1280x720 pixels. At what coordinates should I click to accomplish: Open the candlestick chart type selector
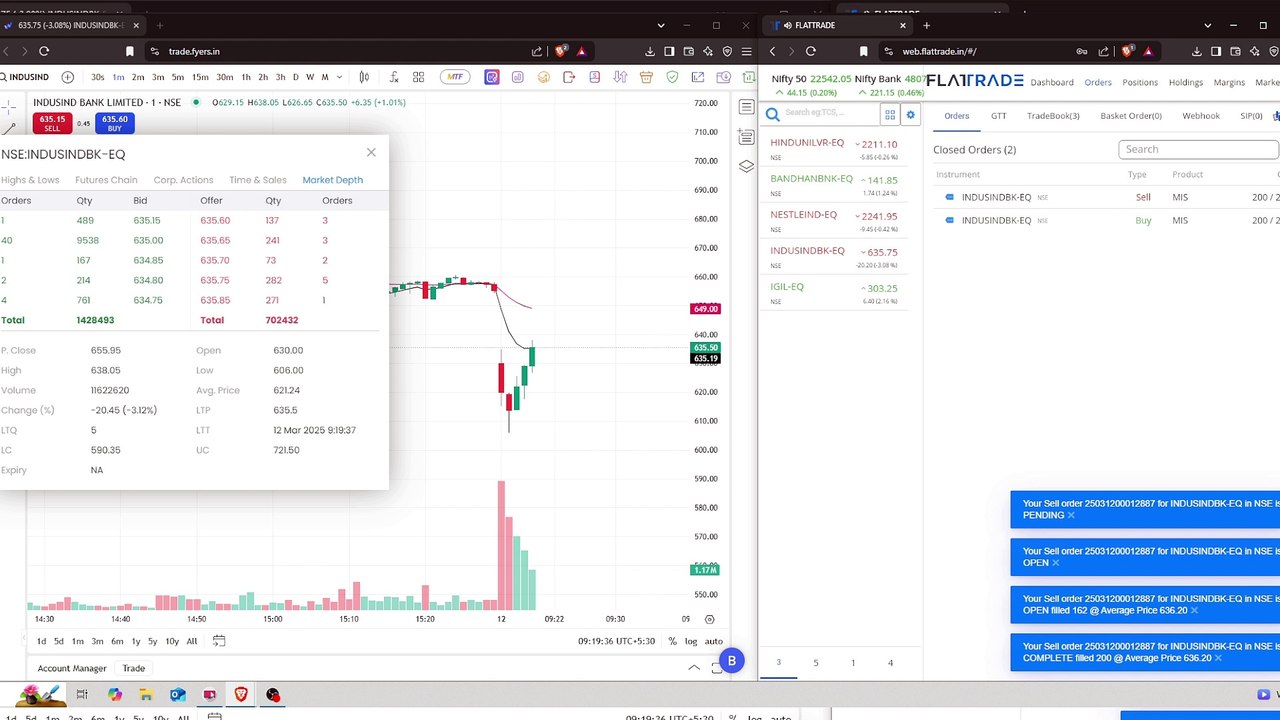(x=364, y=77)
